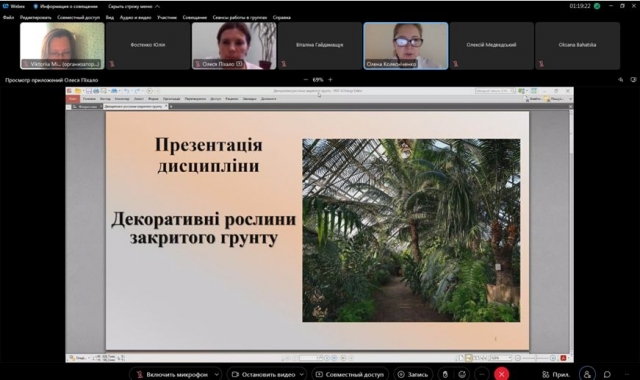Click the open folder icon in PDF editor
The height and width of the screenshot is (380, 640).
coord(78,91)
